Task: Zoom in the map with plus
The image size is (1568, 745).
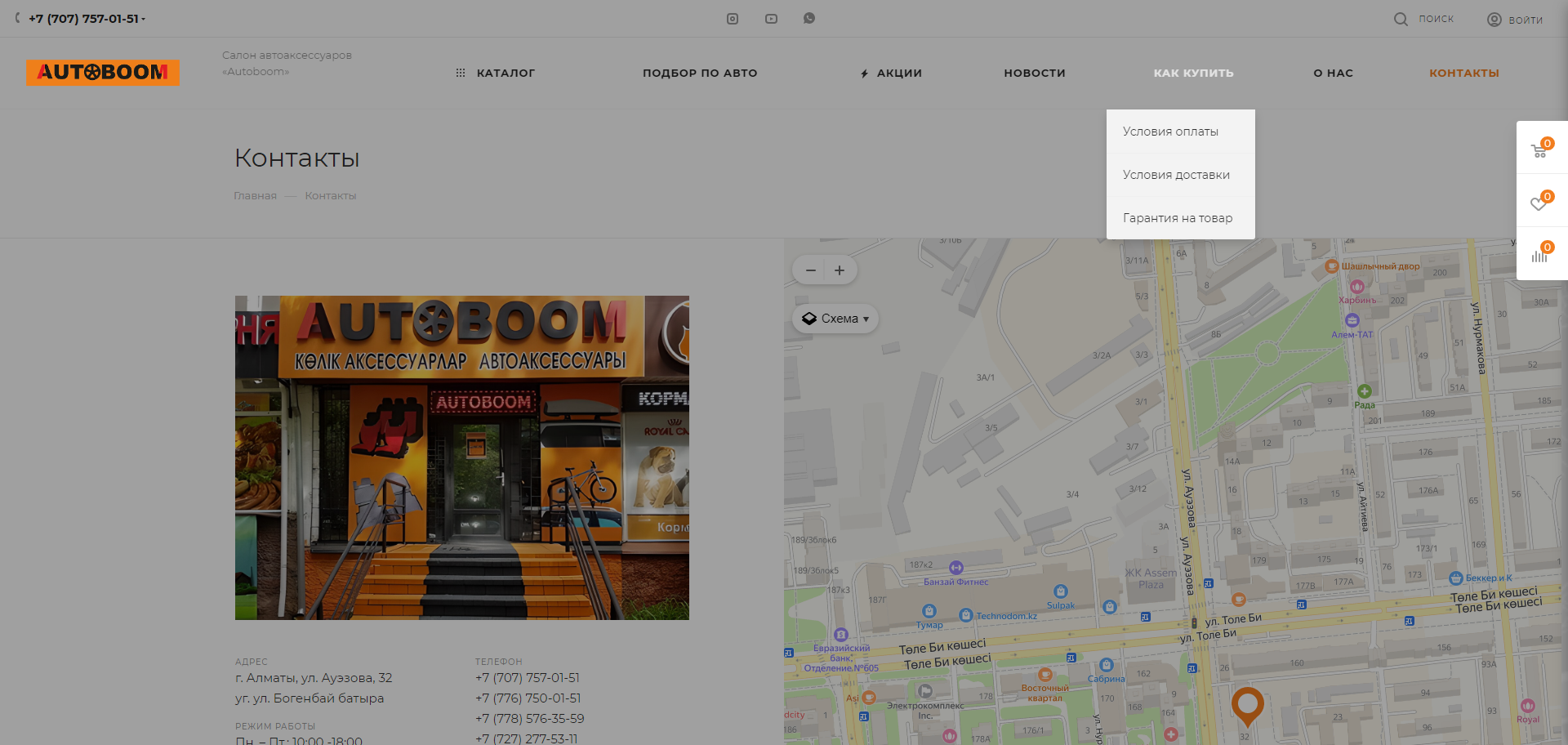Action: tap(840, 270)
